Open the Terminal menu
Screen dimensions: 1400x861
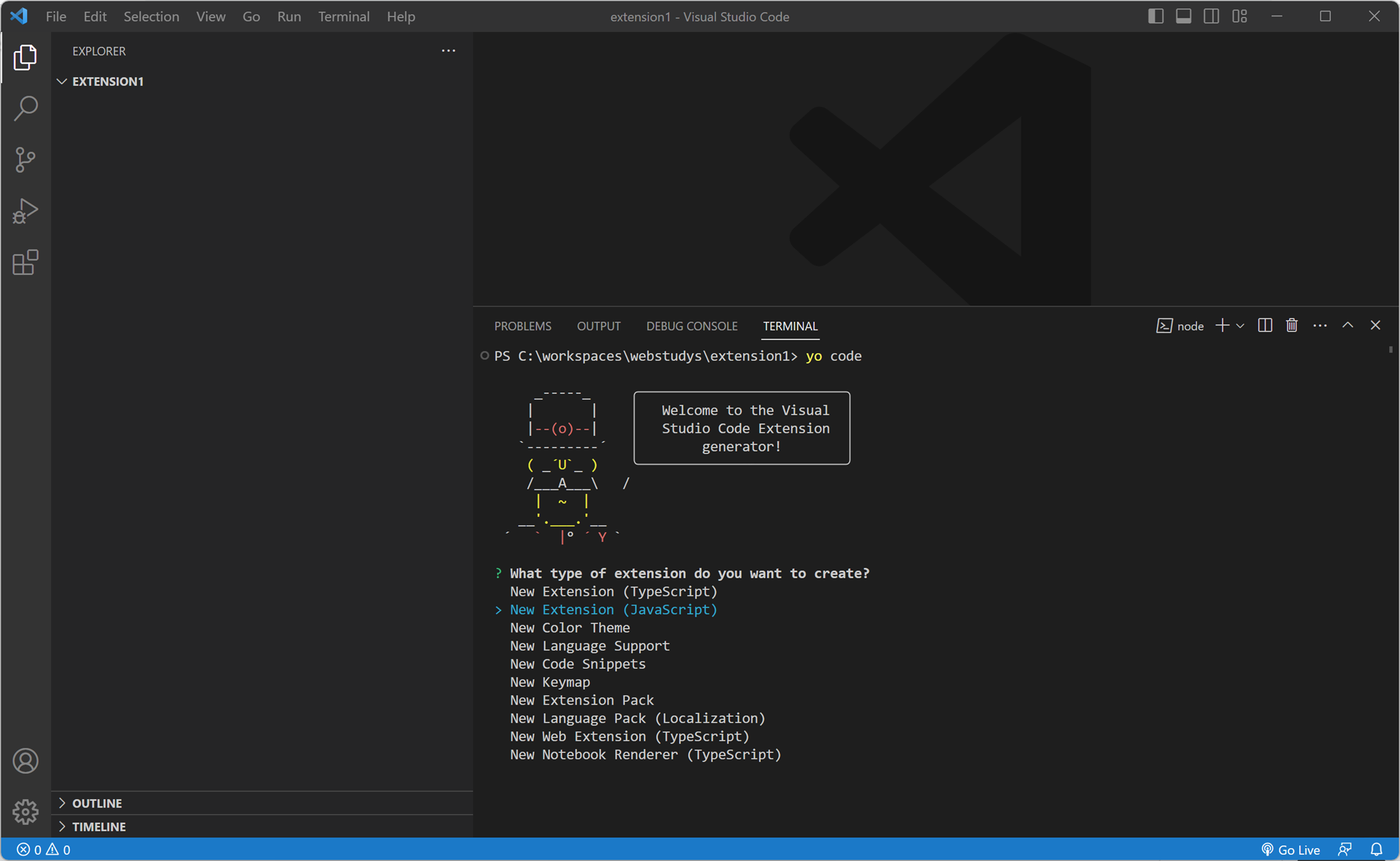tap(343, 16)
